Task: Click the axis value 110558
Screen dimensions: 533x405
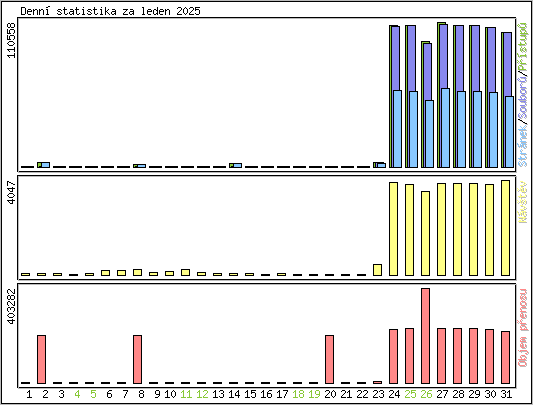Action: point(11,40)
